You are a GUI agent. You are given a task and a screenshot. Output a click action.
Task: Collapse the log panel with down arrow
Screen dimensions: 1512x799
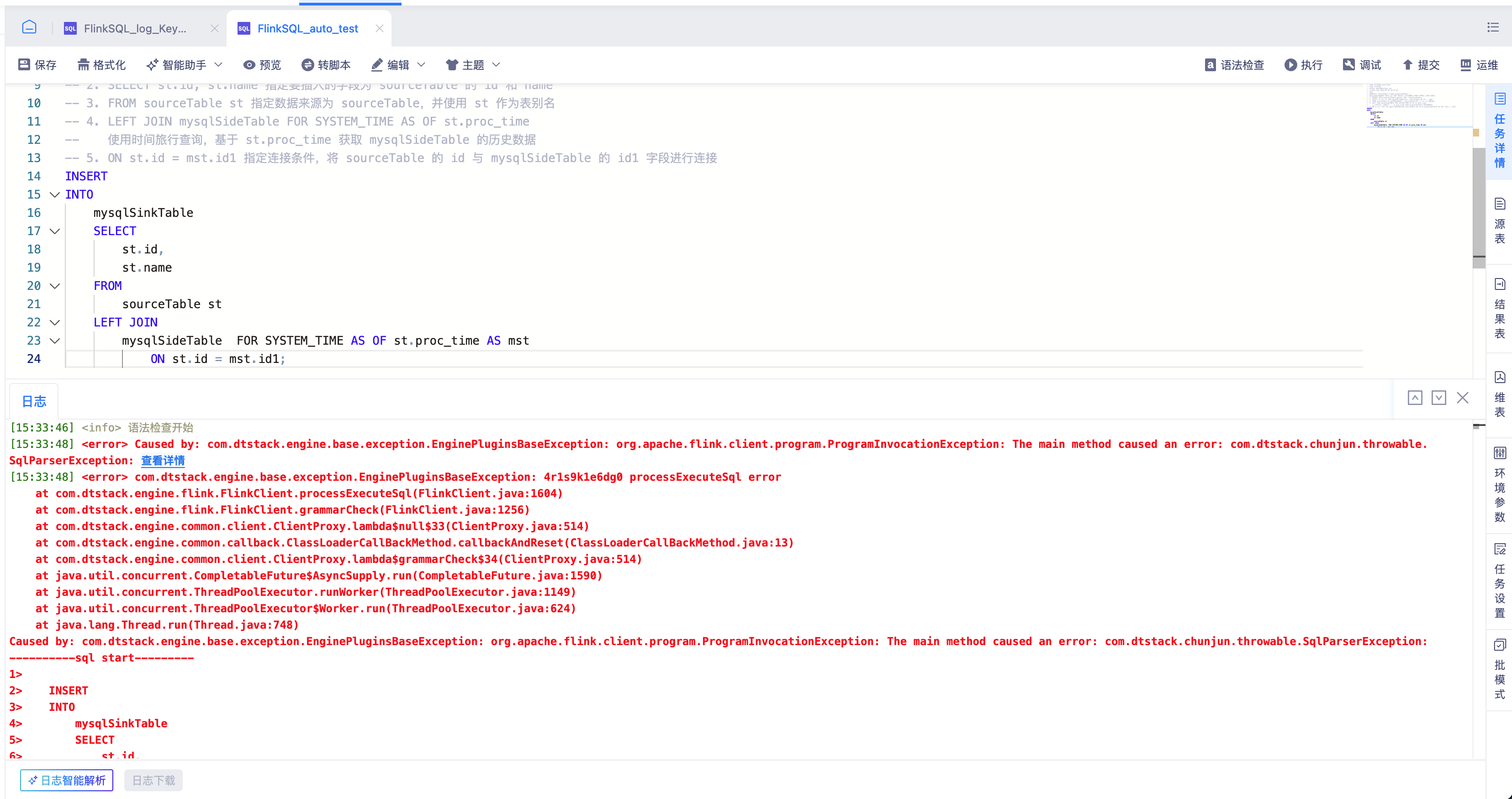coord(1438,398)
